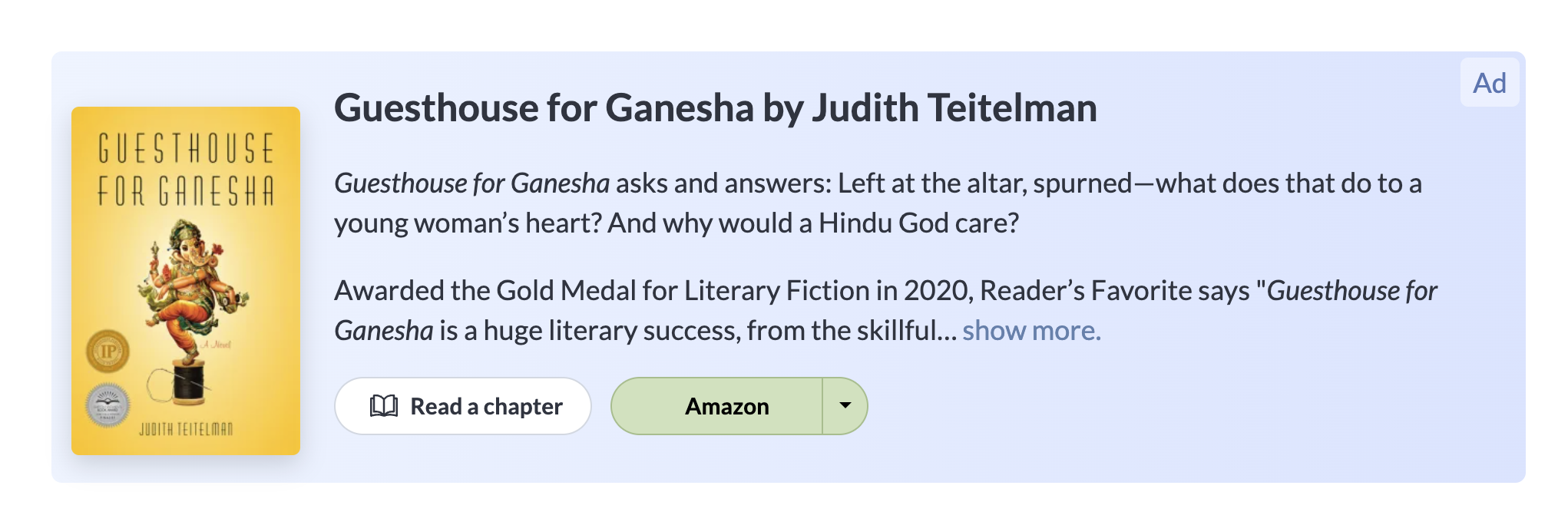Click the Ad badge in the corner
Viewport: 1568px width, 525px height.
(1490, 82)
